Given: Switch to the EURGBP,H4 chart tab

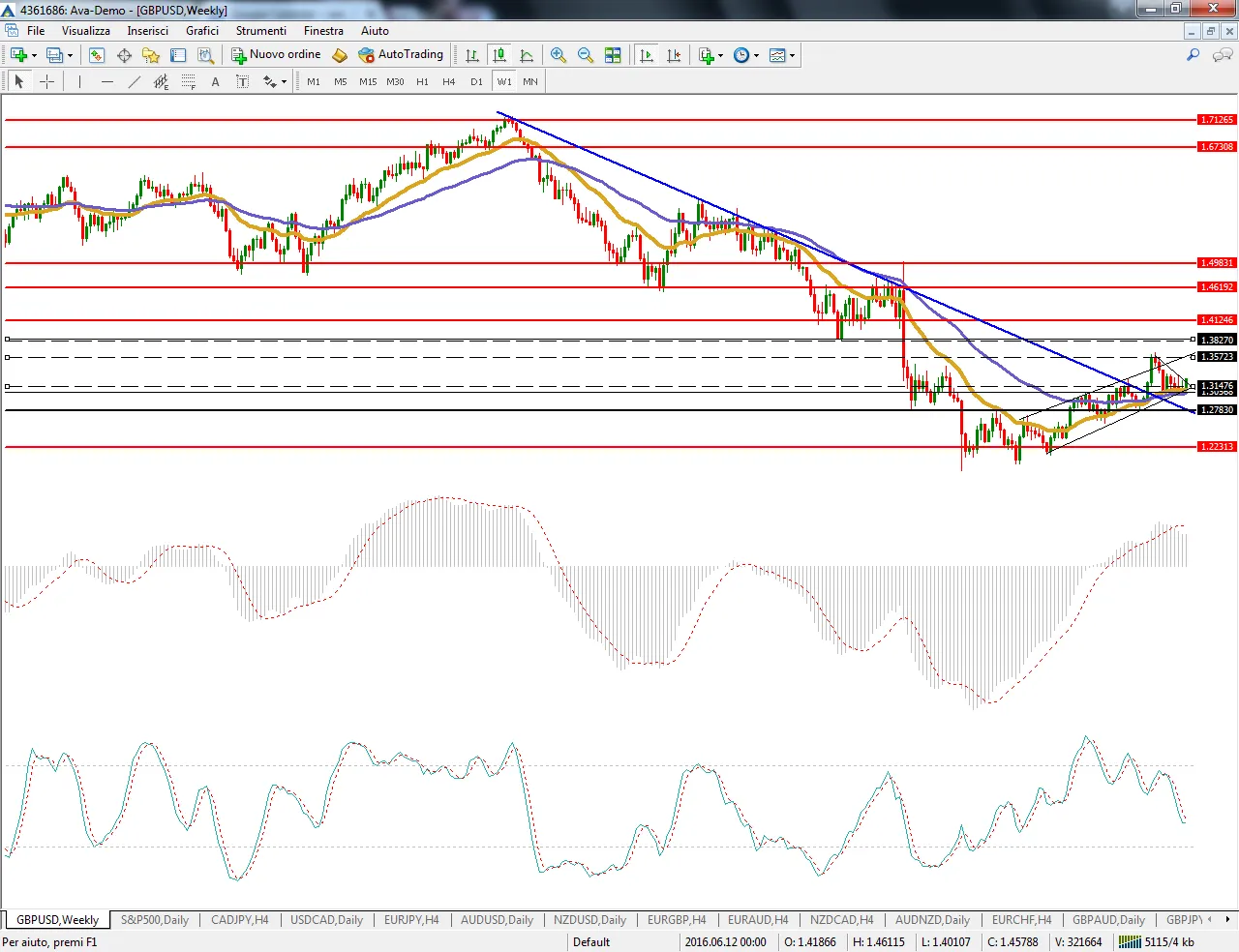Looking at the screenshot, I should point(677,919).
